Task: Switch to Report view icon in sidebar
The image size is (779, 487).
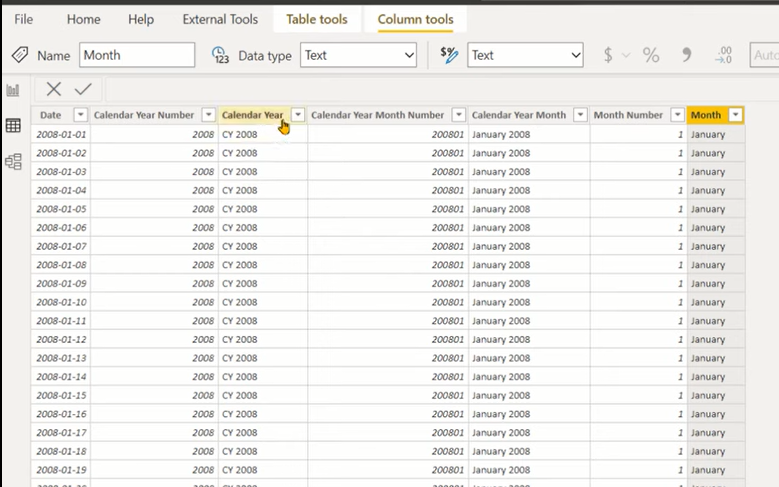Action: 13,90
